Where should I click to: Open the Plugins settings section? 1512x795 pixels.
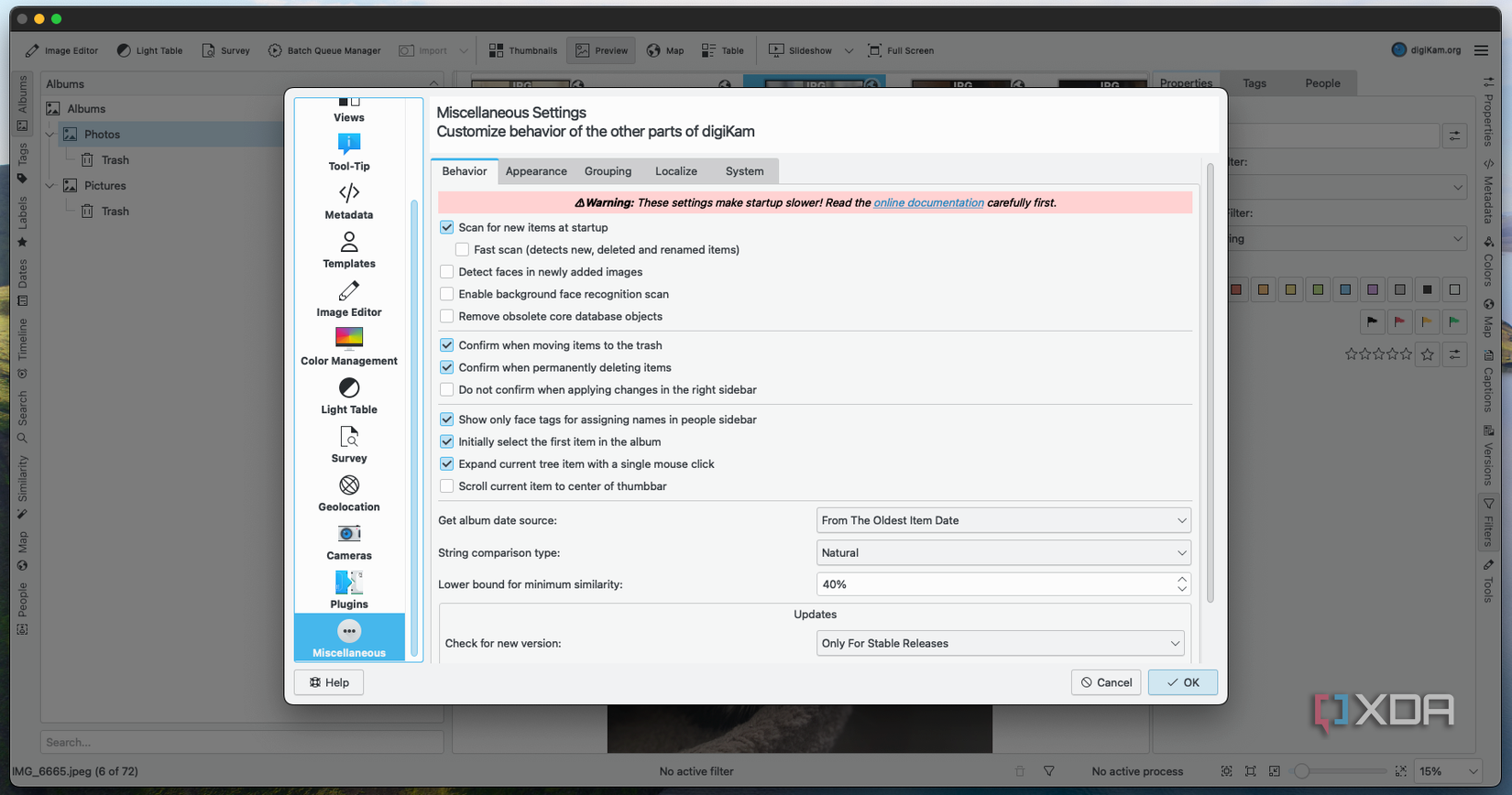pyautogui.click(x=349, y=589)
